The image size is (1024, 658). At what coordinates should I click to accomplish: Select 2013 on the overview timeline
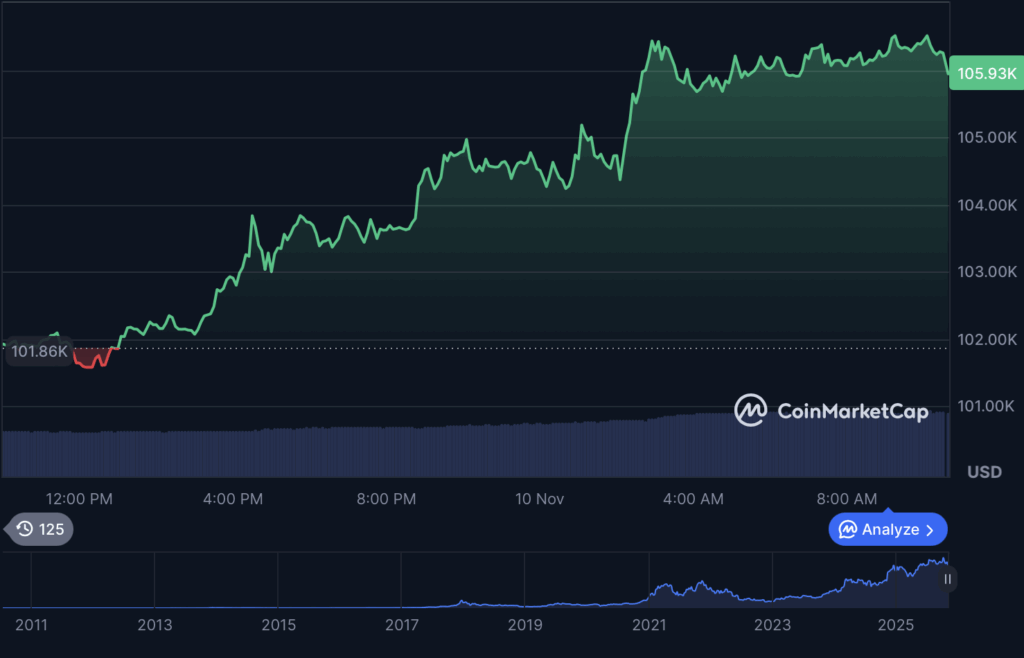click(x=154, y=625)
